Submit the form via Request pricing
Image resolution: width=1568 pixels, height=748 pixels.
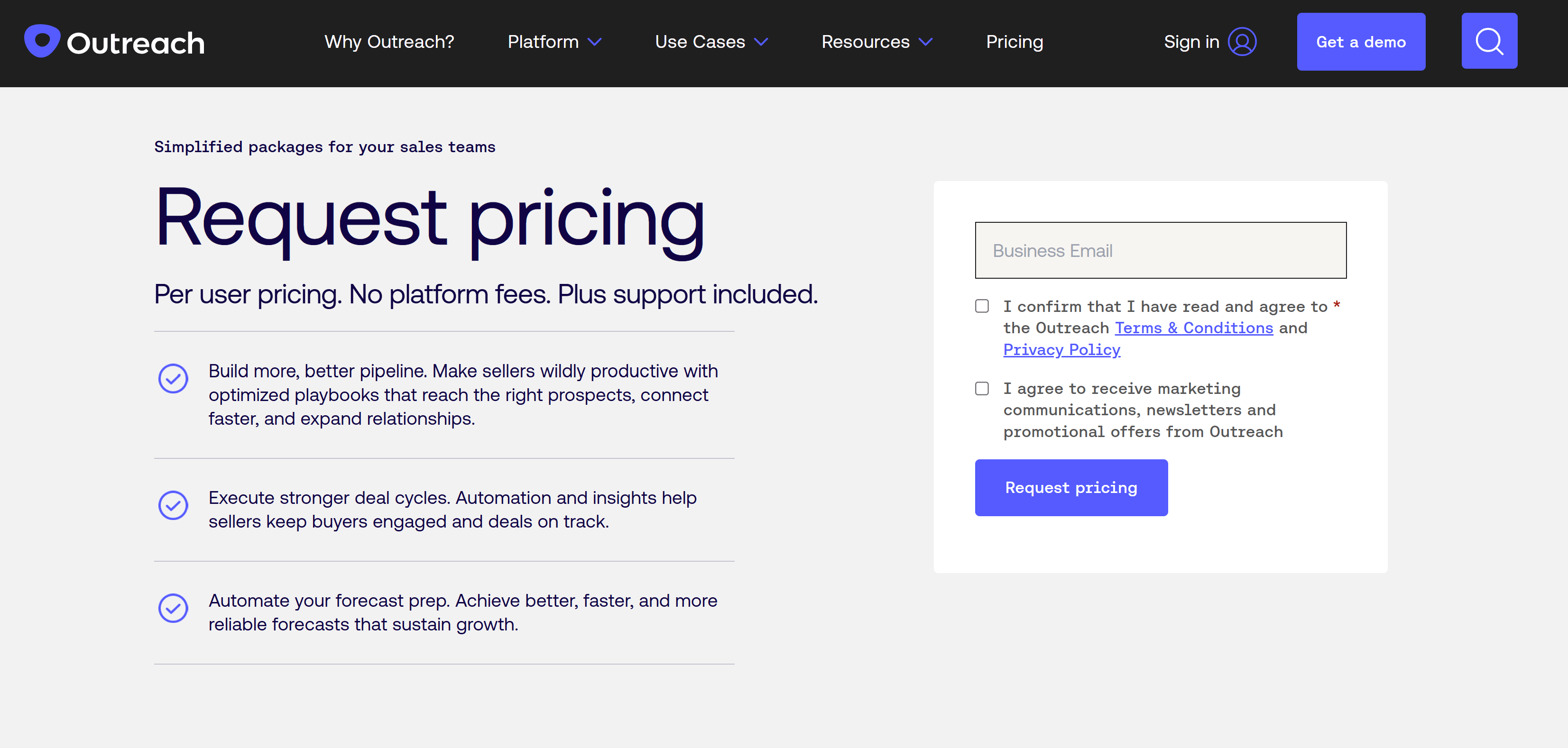(1070, 487)
